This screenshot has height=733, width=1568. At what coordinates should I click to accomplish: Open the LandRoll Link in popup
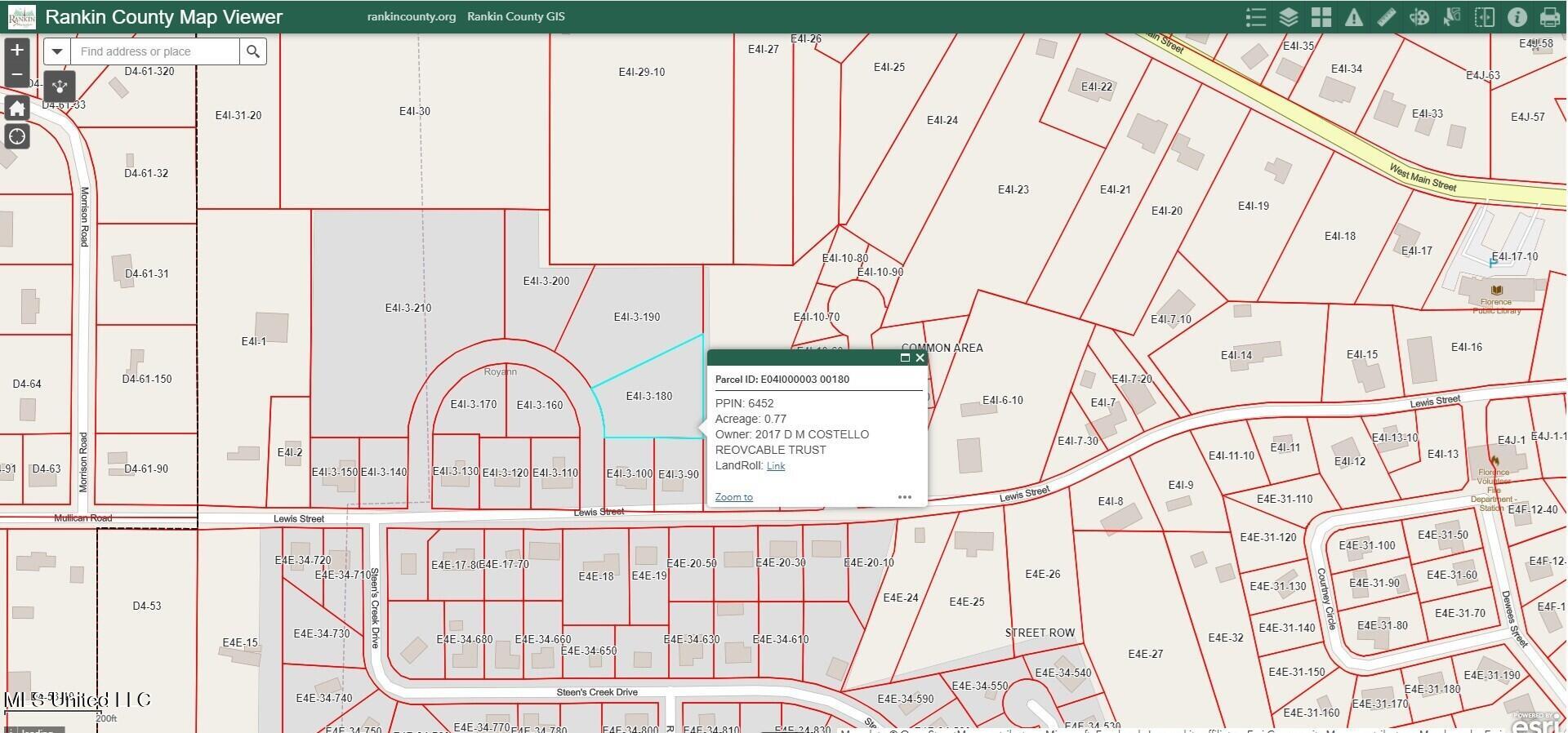pyautogui.click(x=776, y=466)
